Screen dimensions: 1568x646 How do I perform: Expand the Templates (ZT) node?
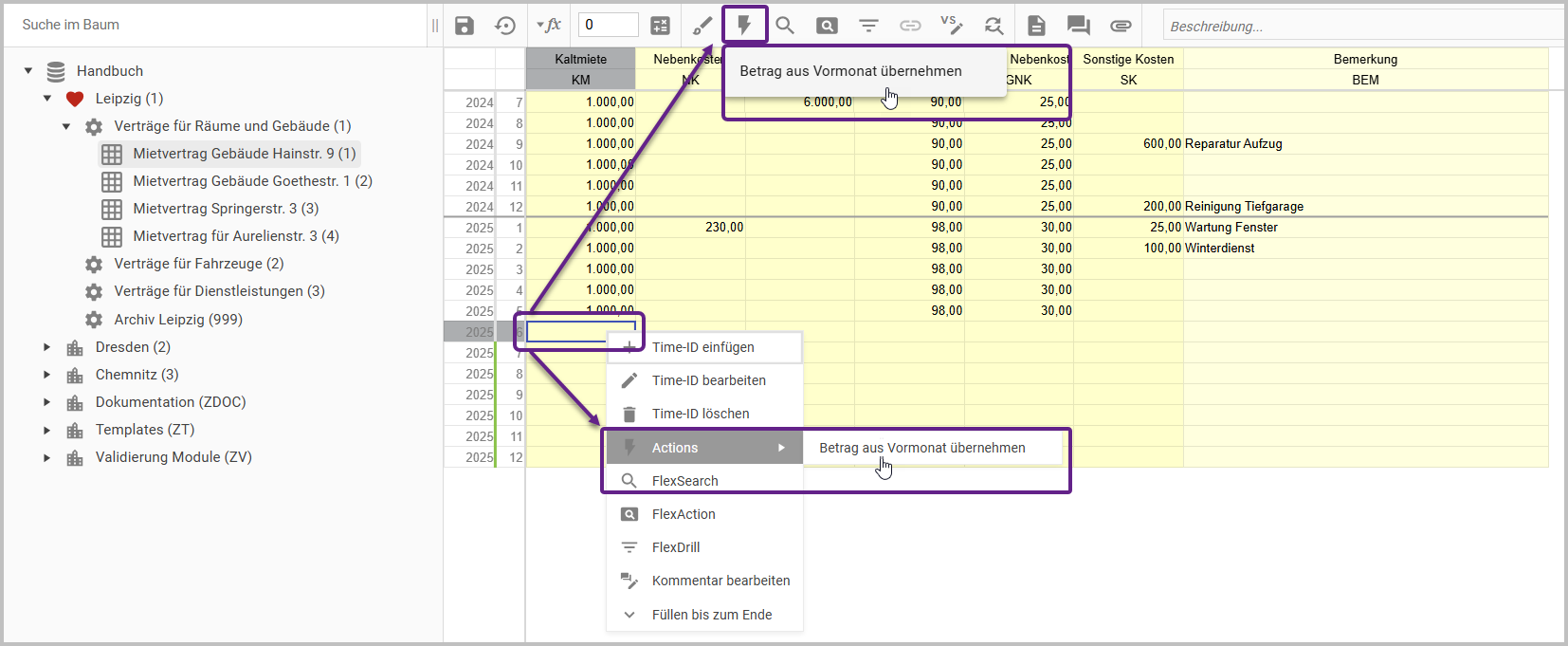click(47, 430)
